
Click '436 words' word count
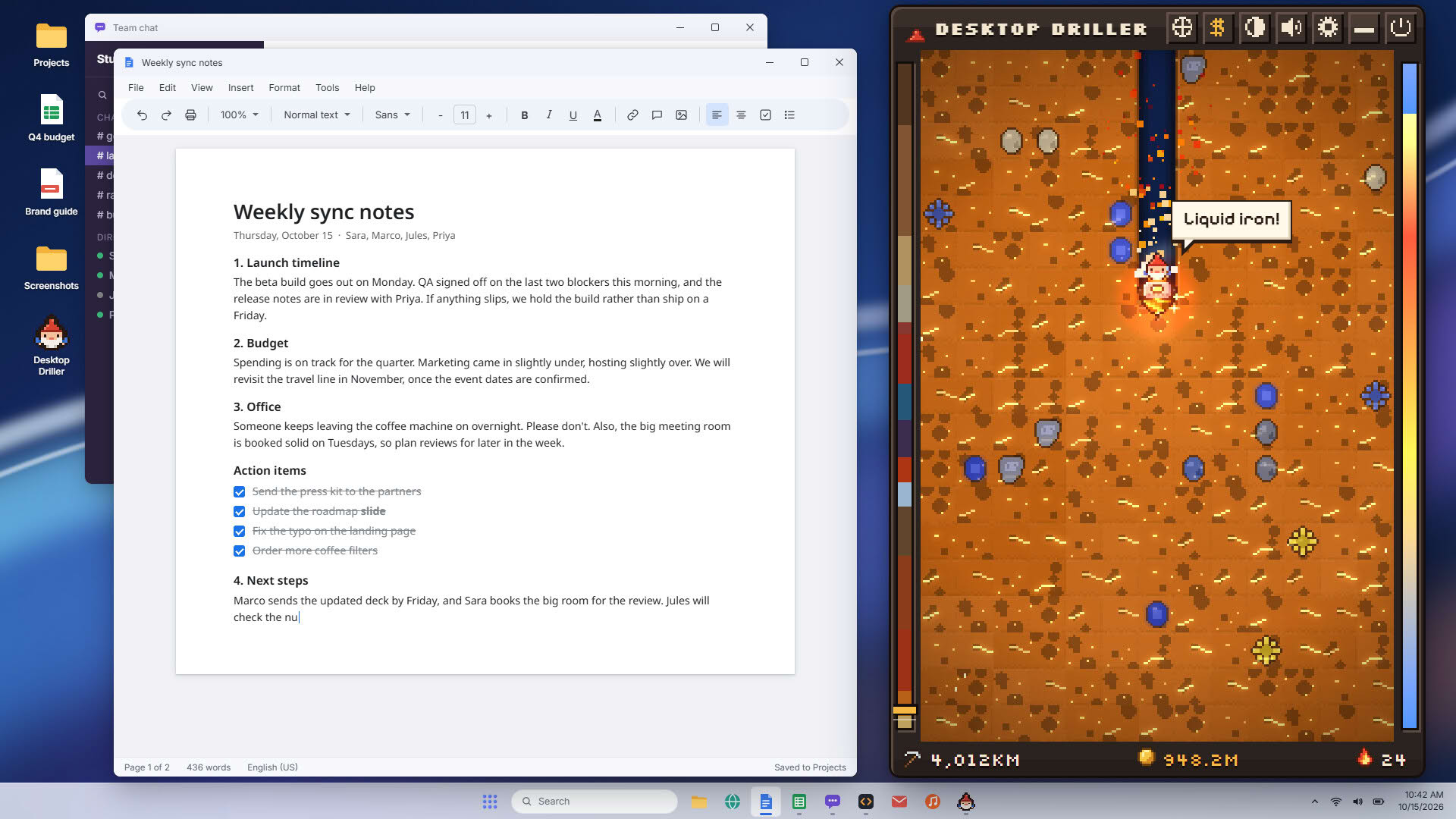209,767
